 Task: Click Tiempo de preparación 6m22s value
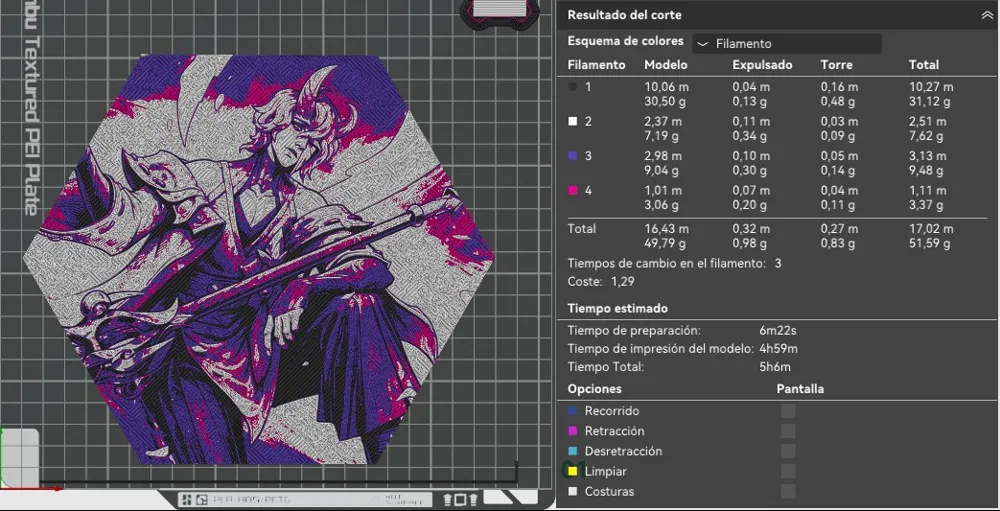coord(777,330)
